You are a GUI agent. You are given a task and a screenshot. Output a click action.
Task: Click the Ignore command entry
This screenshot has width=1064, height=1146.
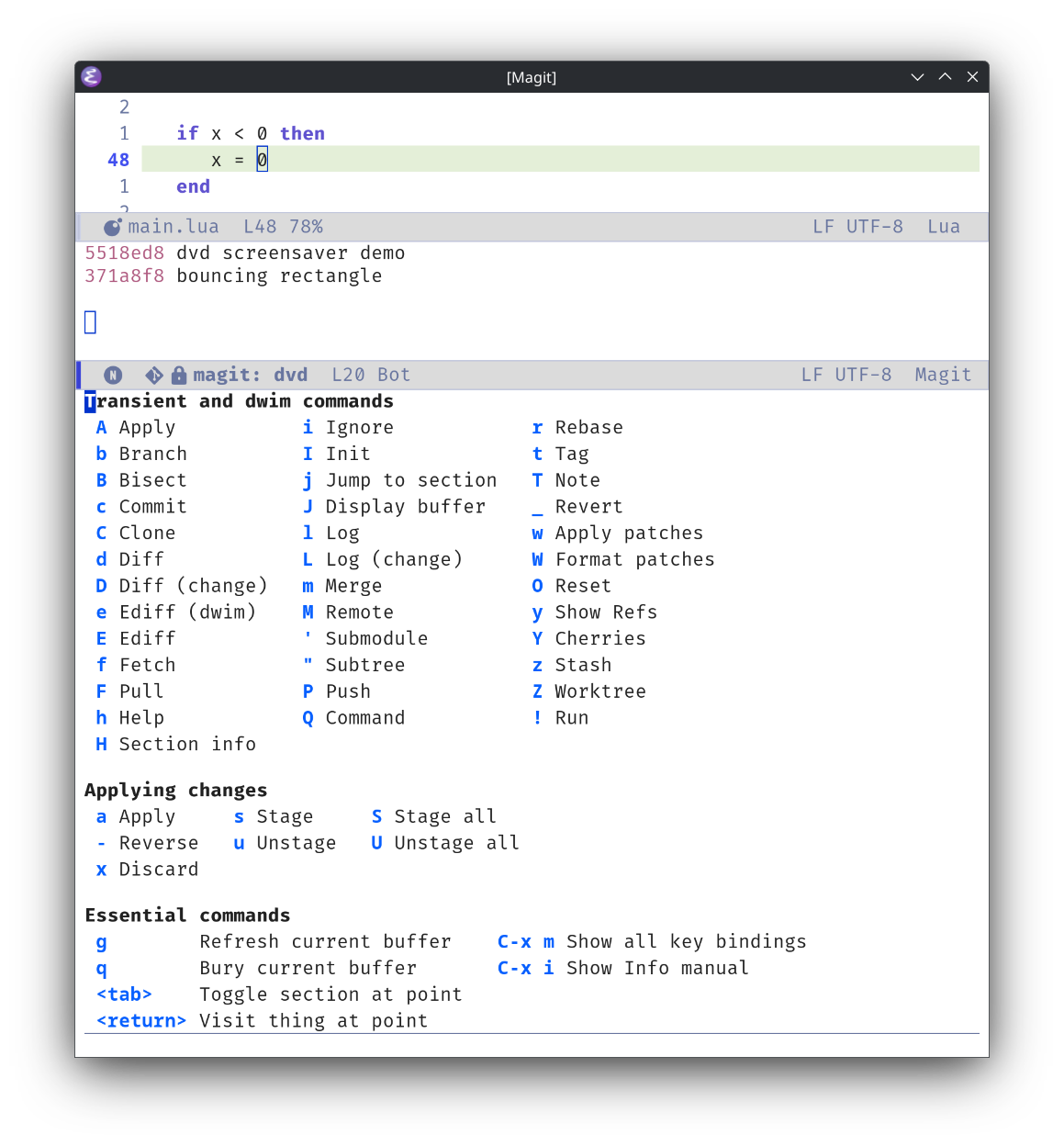point(348,428)
